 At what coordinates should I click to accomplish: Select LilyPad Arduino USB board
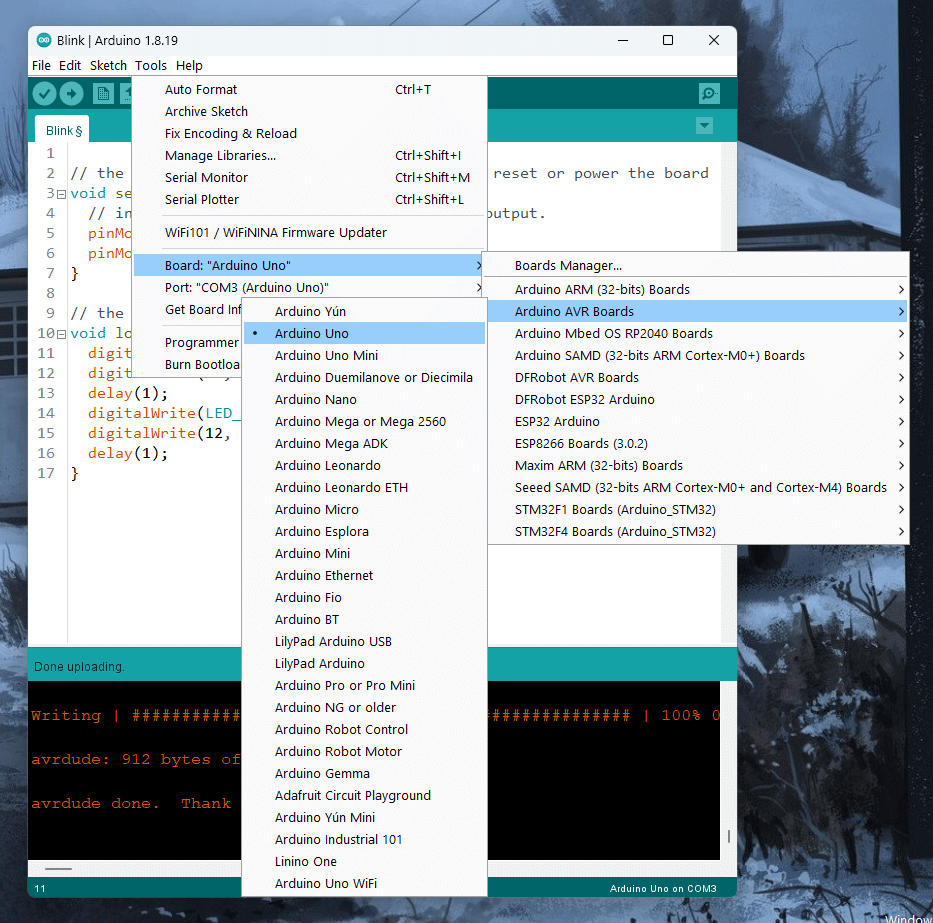[x=364, y=642]
